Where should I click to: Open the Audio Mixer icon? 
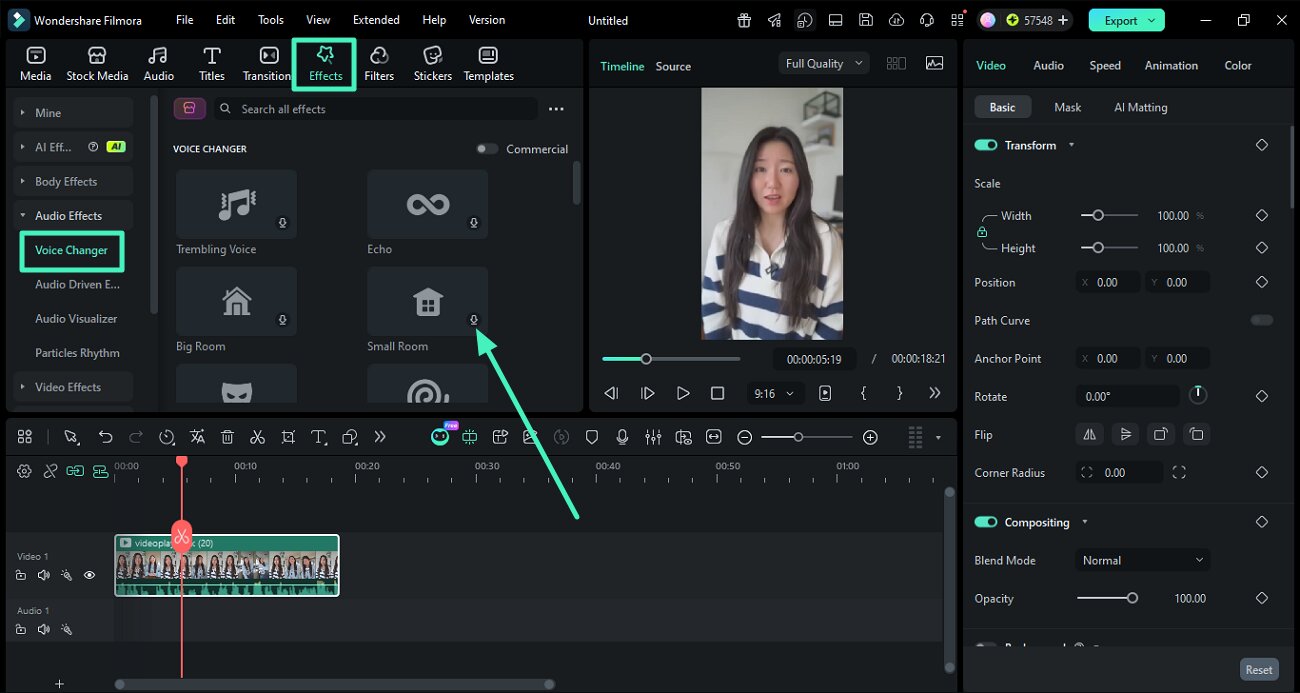pyautogui.click(x=653, y=437)
